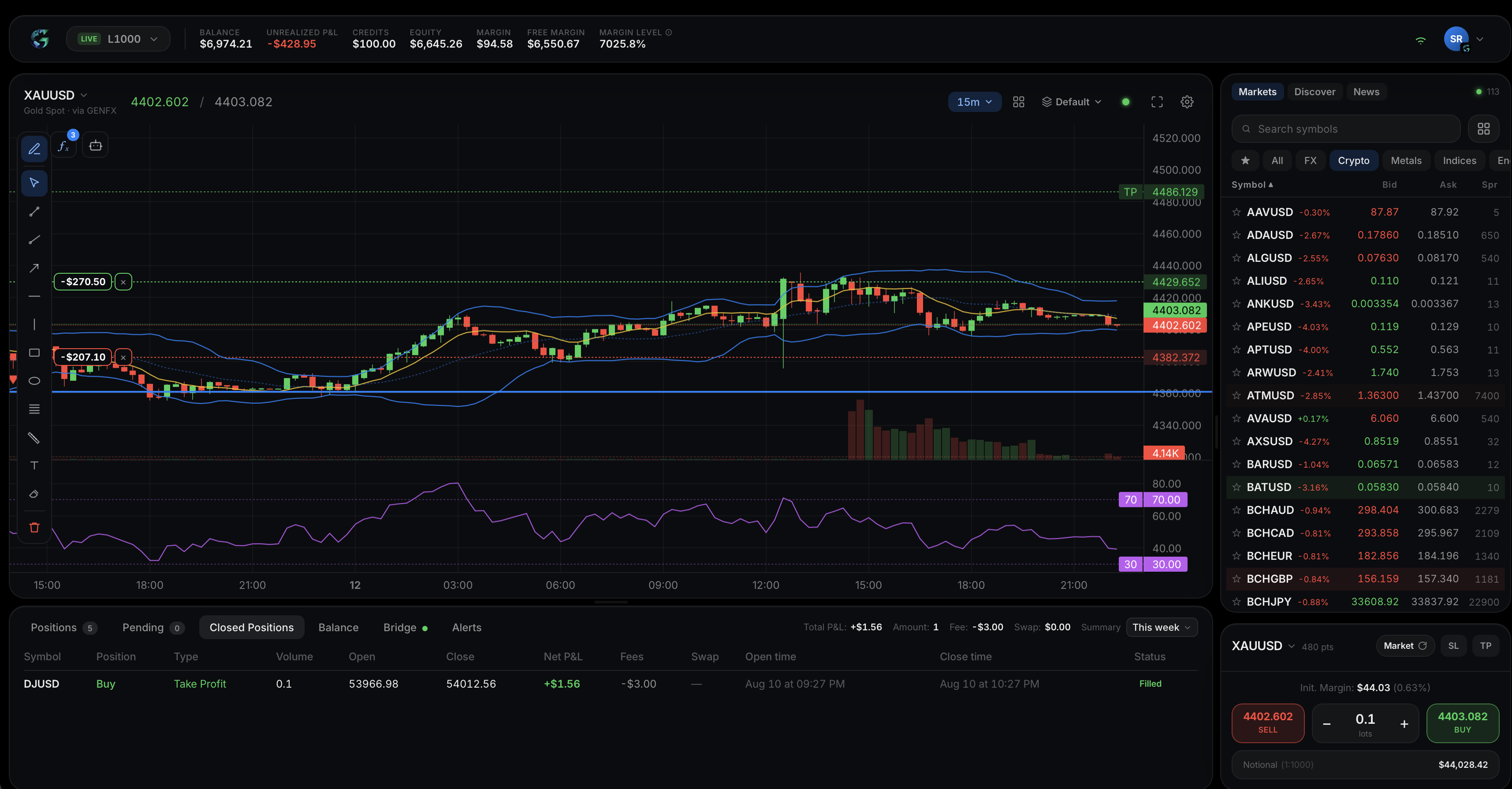The width and height of the screenshot is (1512, 789).
Task: Select the horizontal line tool
Action: pos(34,297)
